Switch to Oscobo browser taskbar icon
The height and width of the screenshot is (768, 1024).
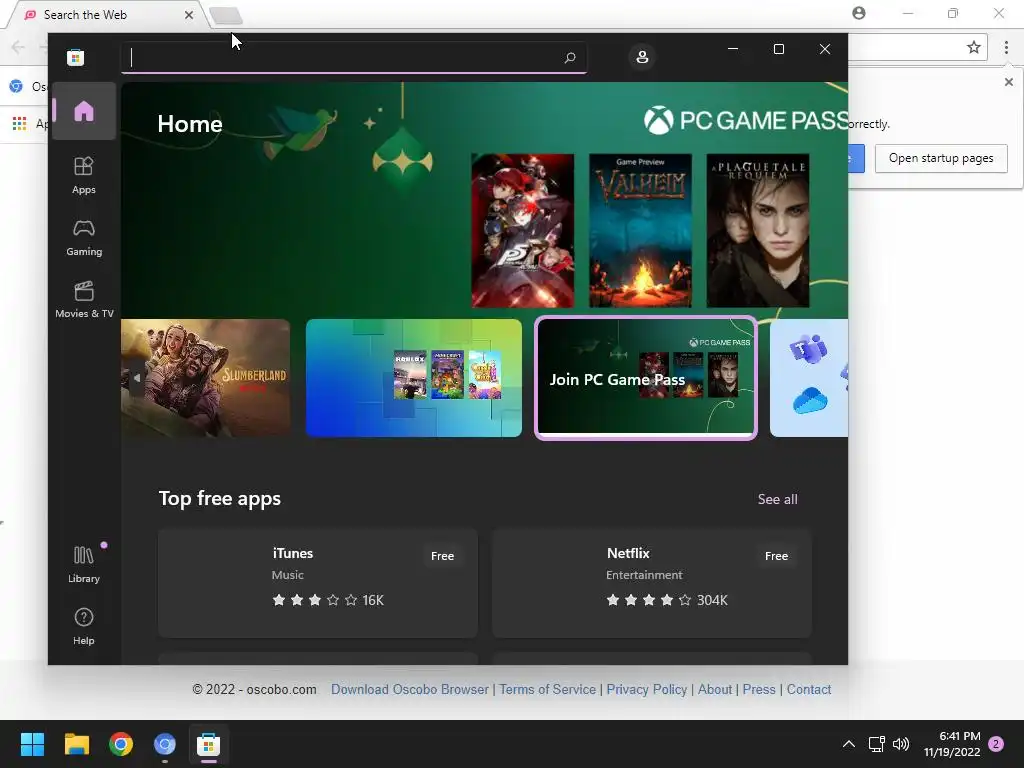(x=165, y=744)
